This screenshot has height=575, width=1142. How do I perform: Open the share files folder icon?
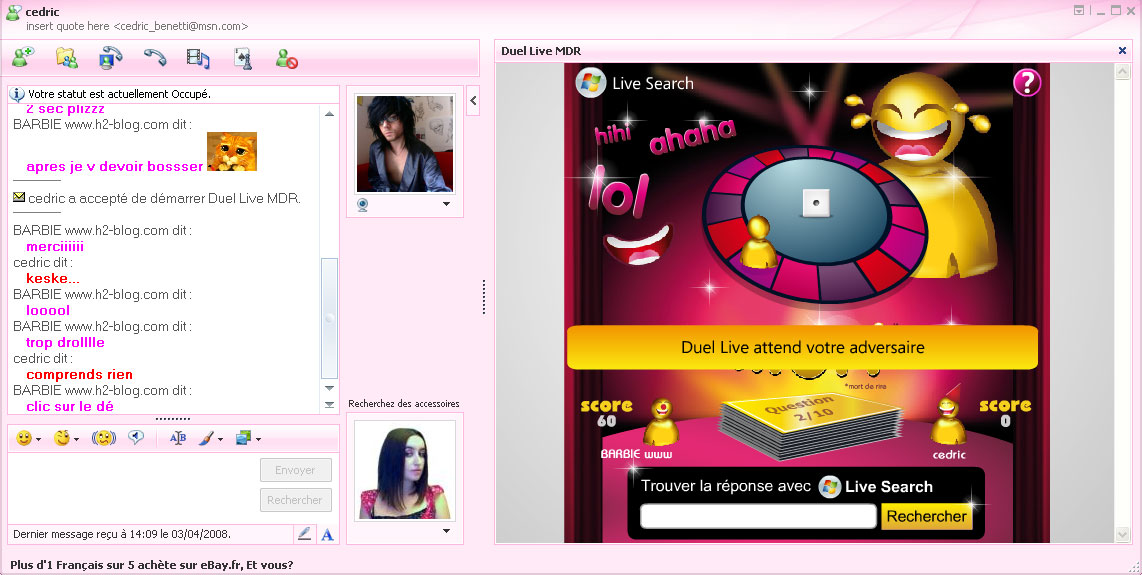click(x=66, y=58)
